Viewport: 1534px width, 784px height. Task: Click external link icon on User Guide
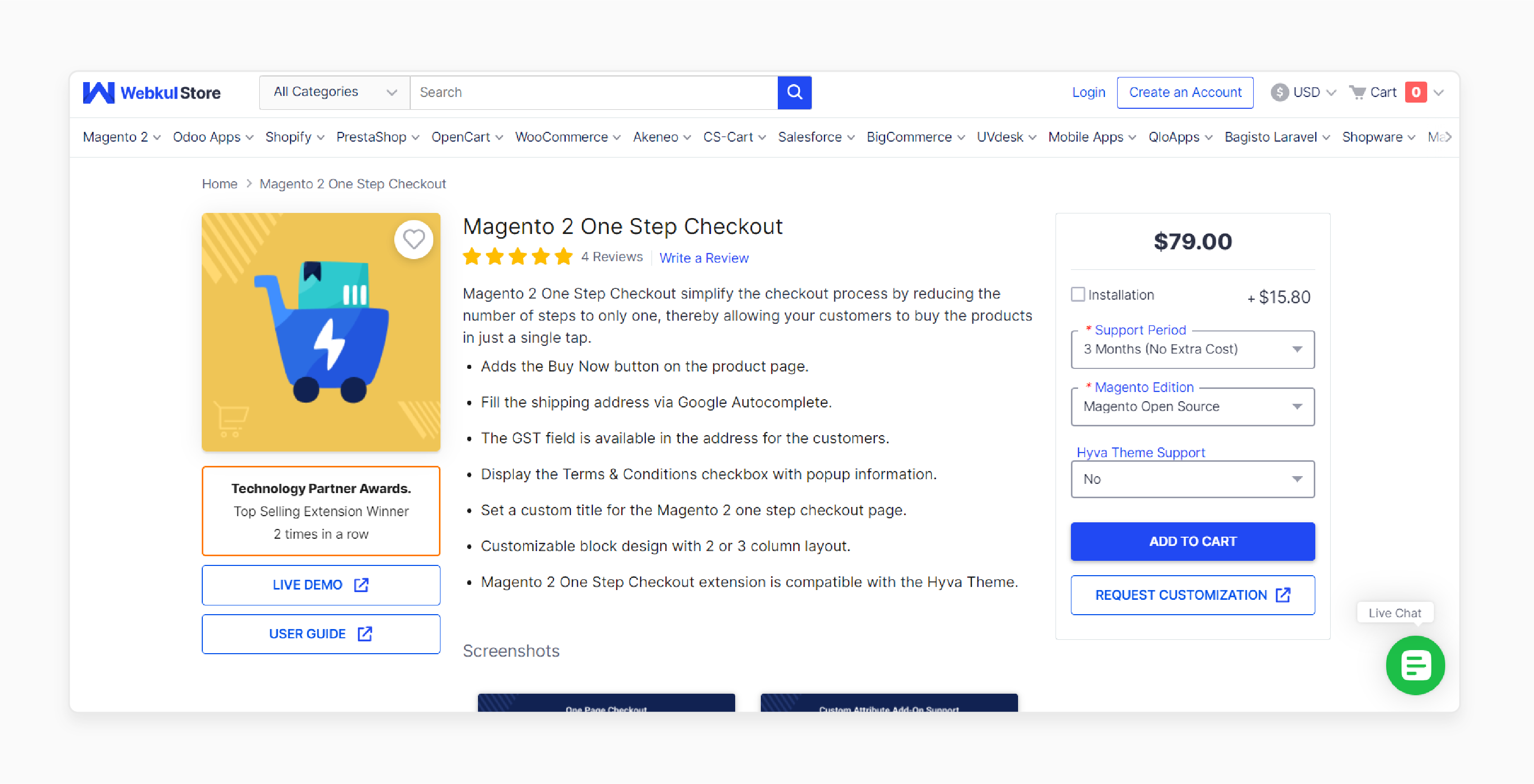(x=365, y=634)
